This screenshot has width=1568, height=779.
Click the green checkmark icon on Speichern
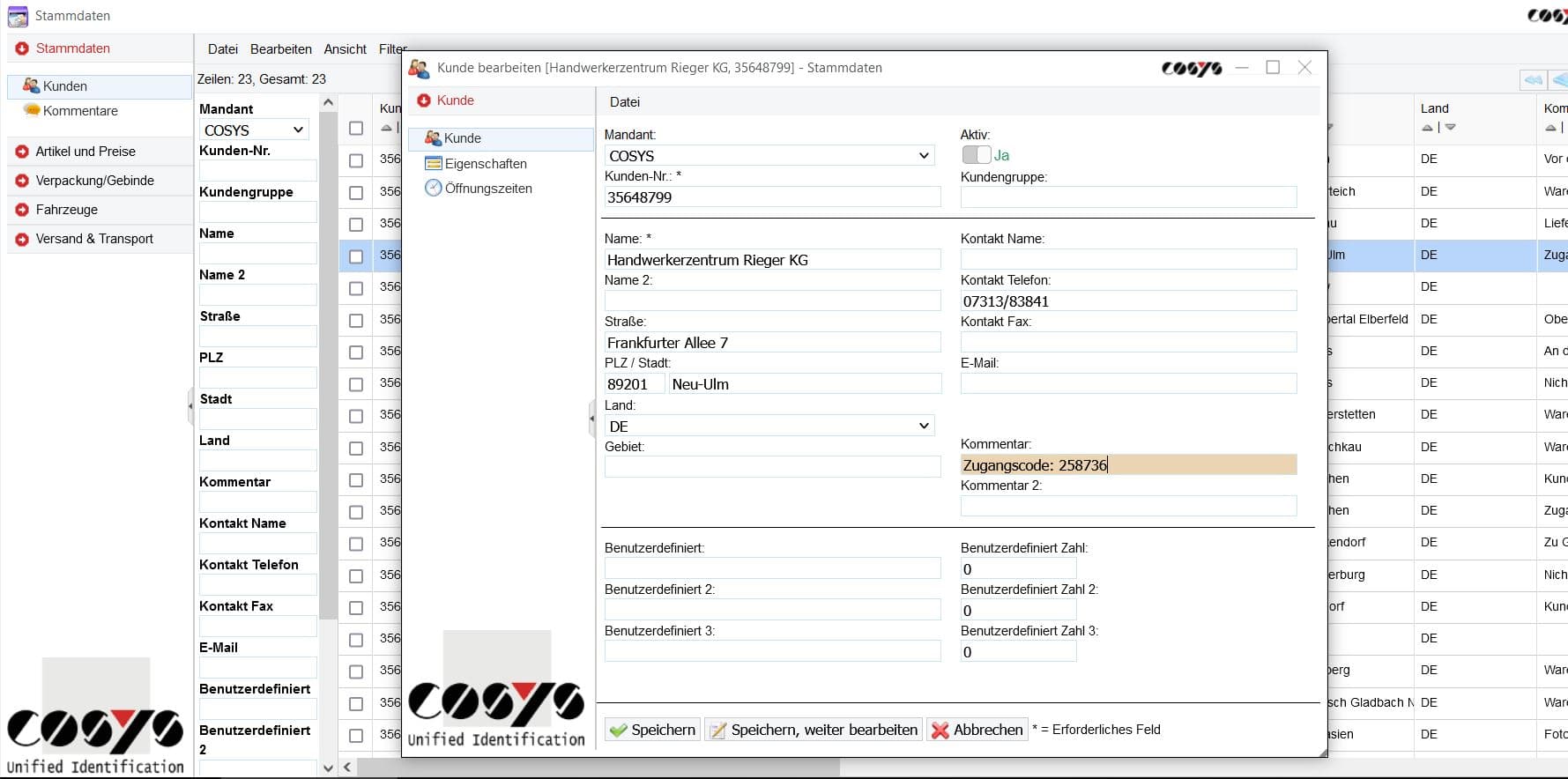pyautogui.click(x=619, y=731)
